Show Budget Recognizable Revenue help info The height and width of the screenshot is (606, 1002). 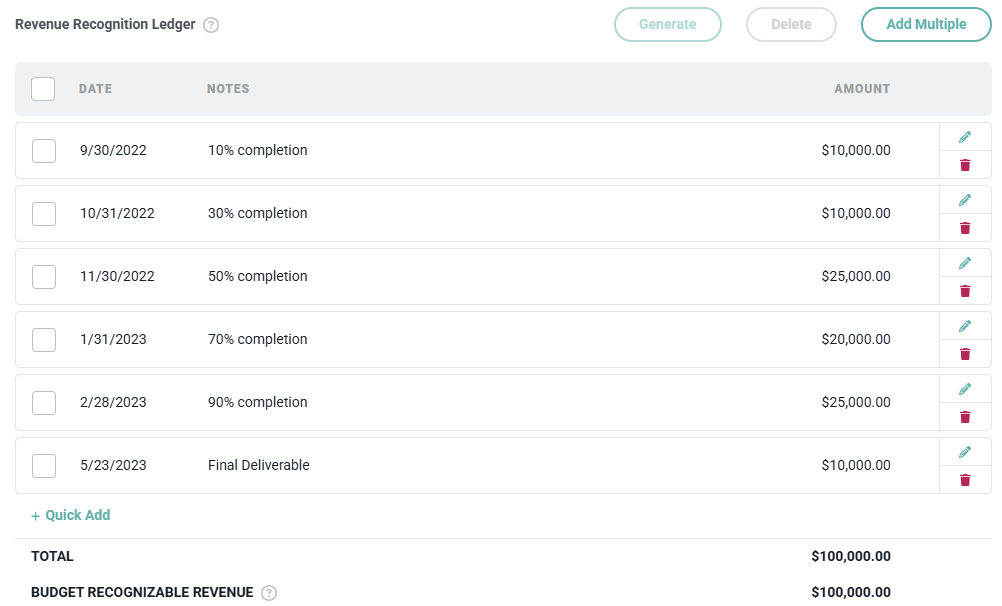coord(269,593)
